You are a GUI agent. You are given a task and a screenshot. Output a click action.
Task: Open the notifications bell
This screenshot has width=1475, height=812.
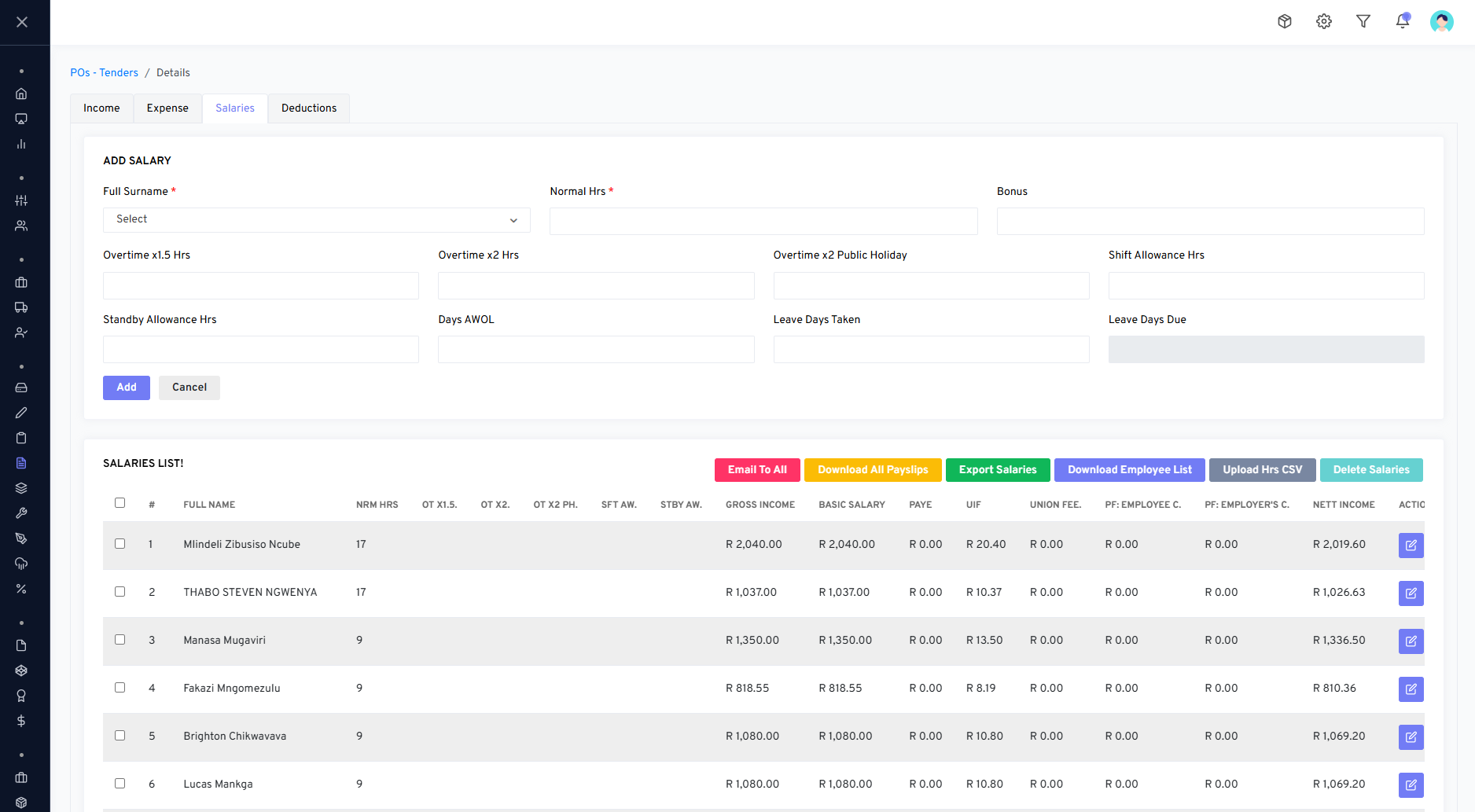1403,21
